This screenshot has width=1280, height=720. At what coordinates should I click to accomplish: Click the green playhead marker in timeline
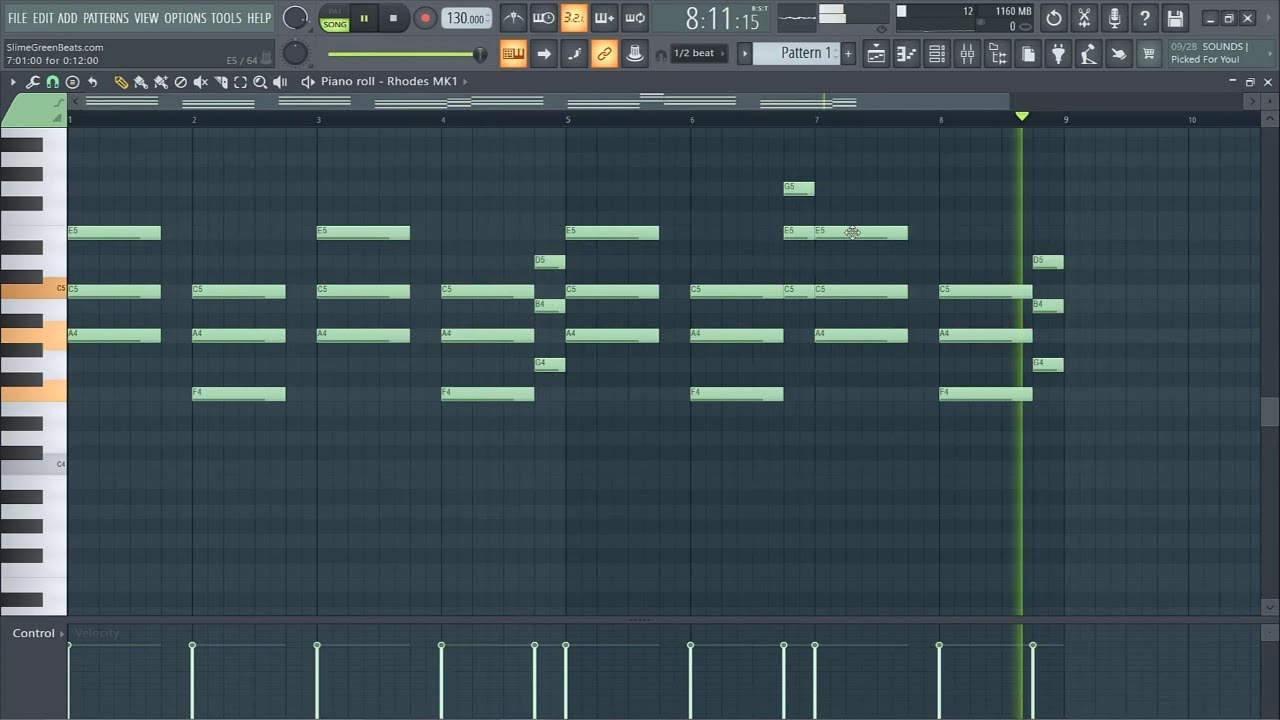(x=1022, y=117)
